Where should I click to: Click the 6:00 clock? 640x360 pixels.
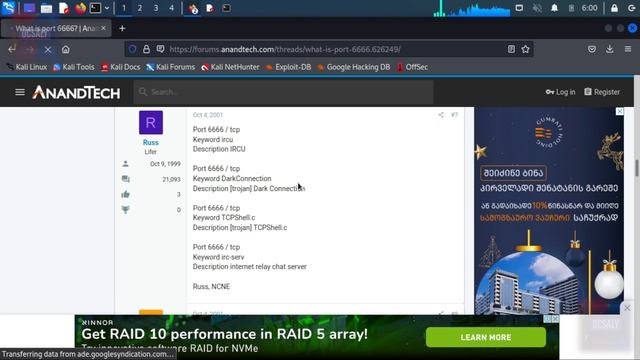589,8
